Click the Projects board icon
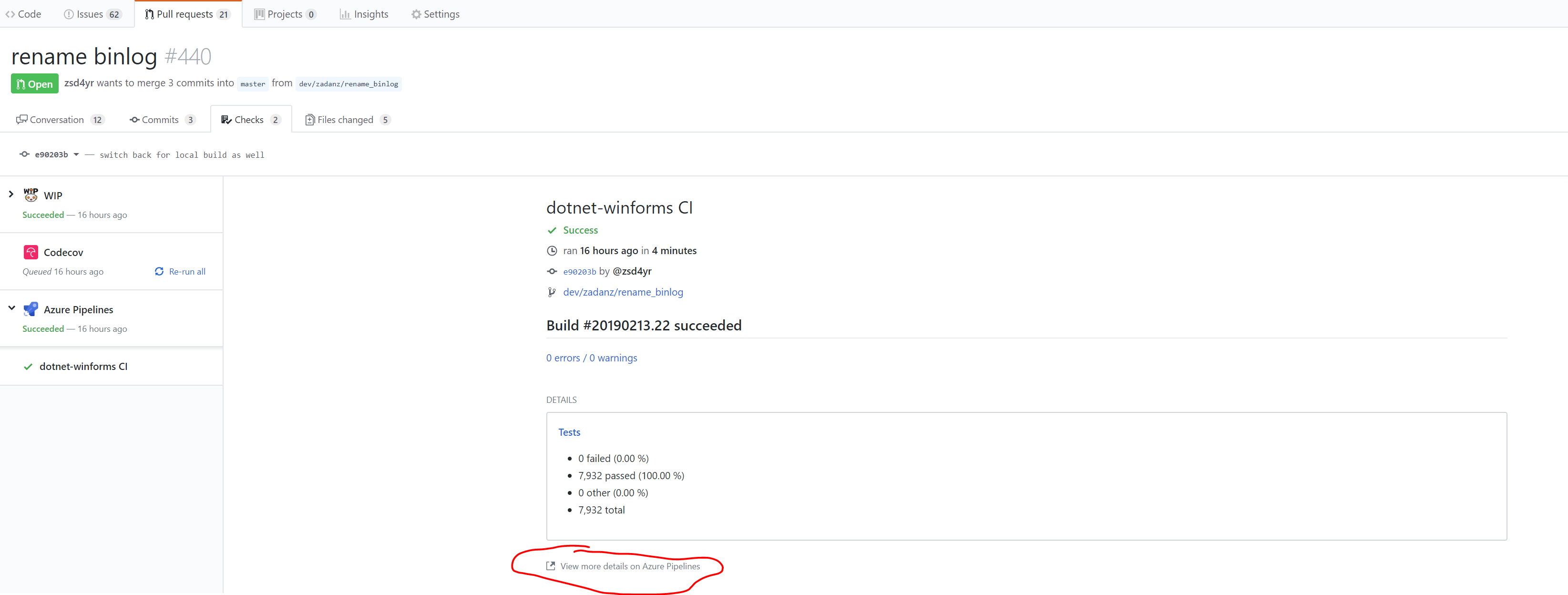The image size is (1568, 595). [x=259, y=14]
